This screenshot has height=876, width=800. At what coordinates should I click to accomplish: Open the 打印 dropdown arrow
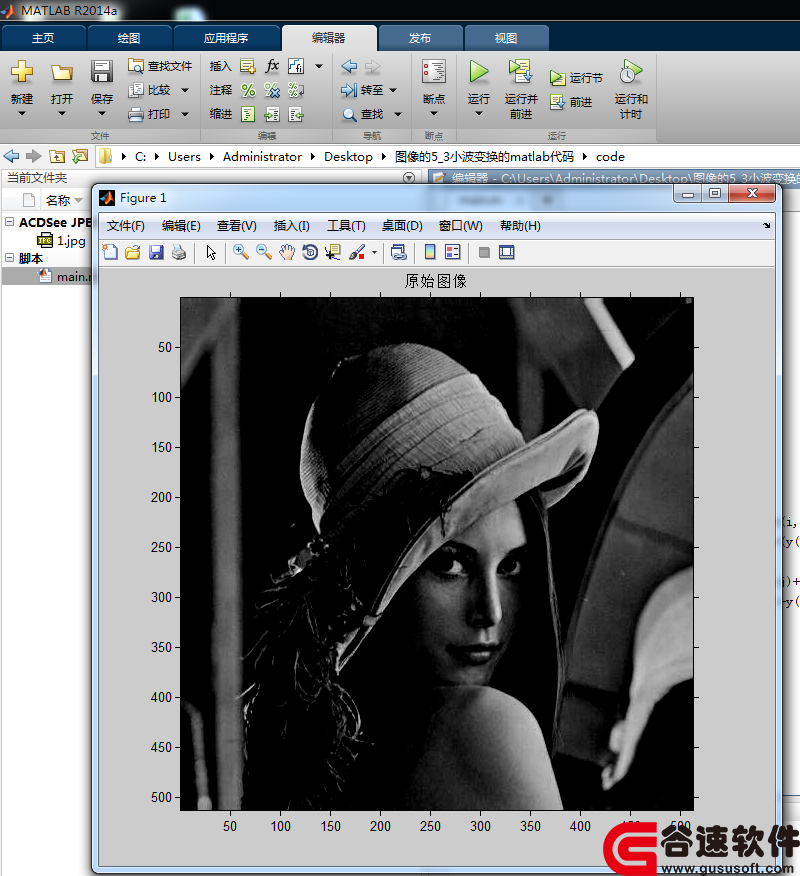point(185,114)
